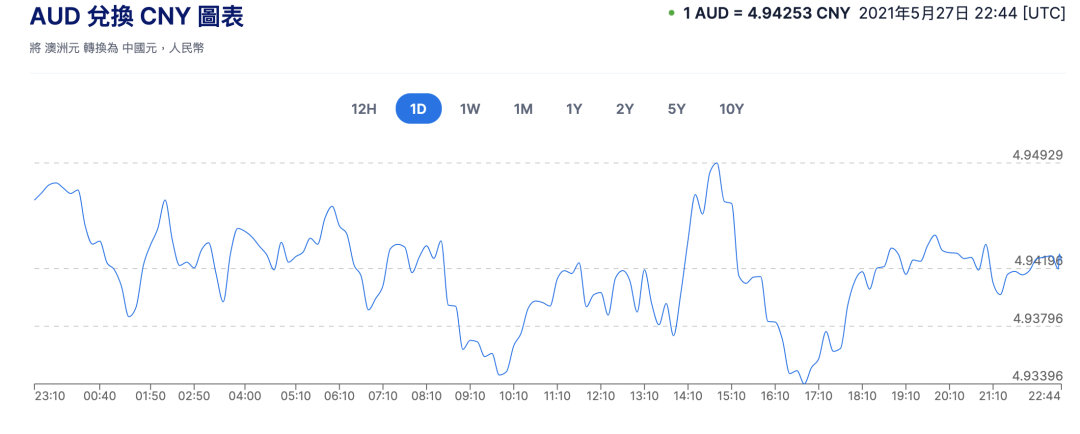The width and height of the screenshot is (1080, 434).
Task: Switch chart to 5Y range
Action: (676, 109)
